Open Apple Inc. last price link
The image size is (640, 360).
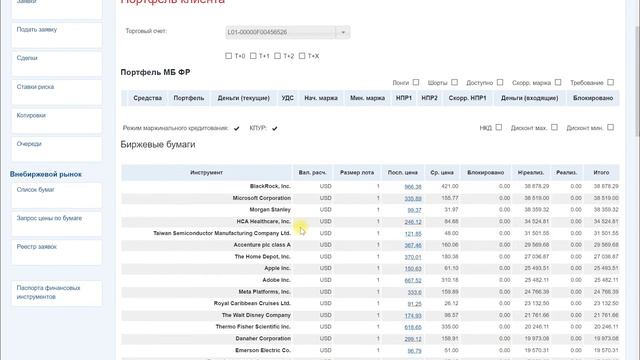pyautogui.click(x=413, y=269)
